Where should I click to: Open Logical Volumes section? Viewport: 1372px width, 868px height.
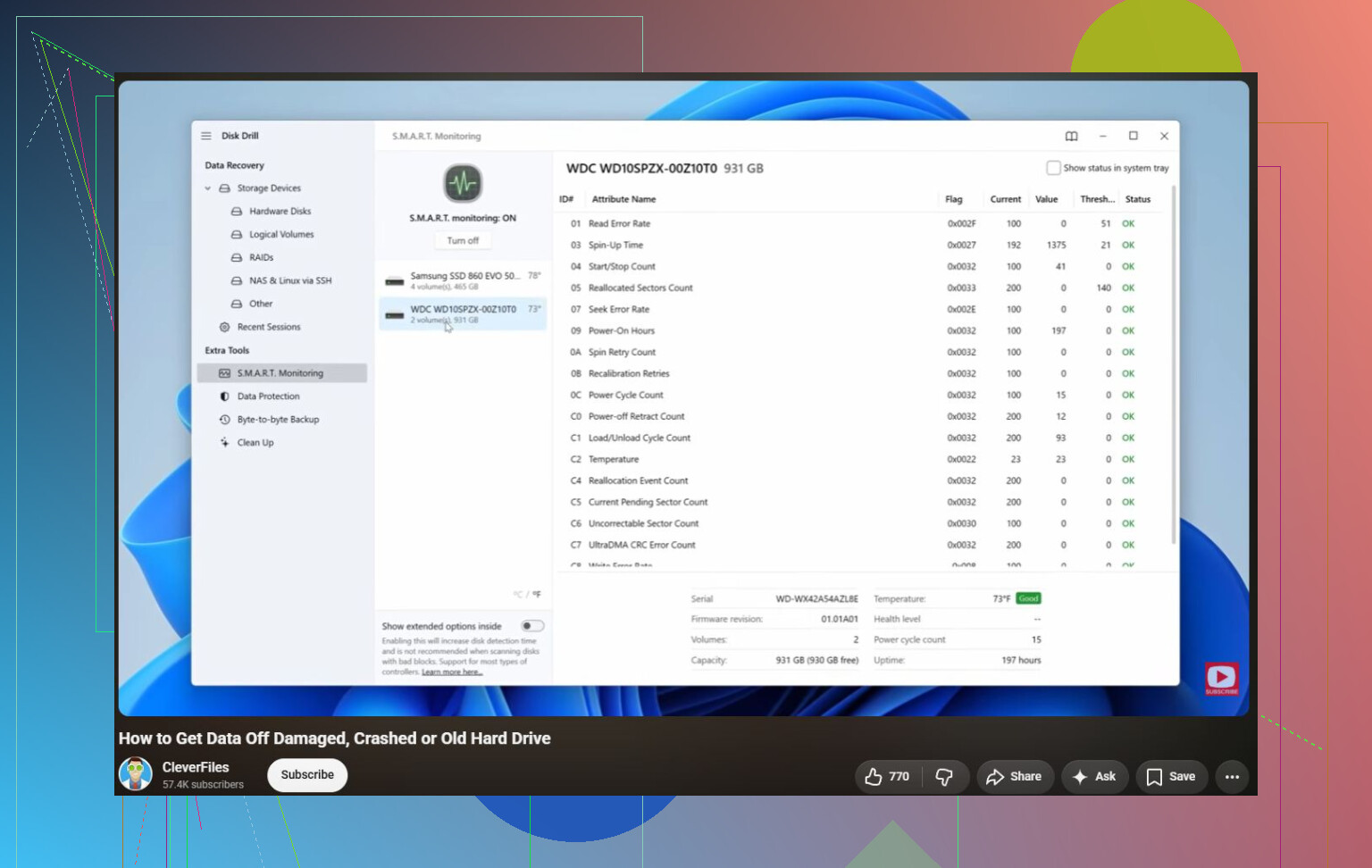pos(281,235)
